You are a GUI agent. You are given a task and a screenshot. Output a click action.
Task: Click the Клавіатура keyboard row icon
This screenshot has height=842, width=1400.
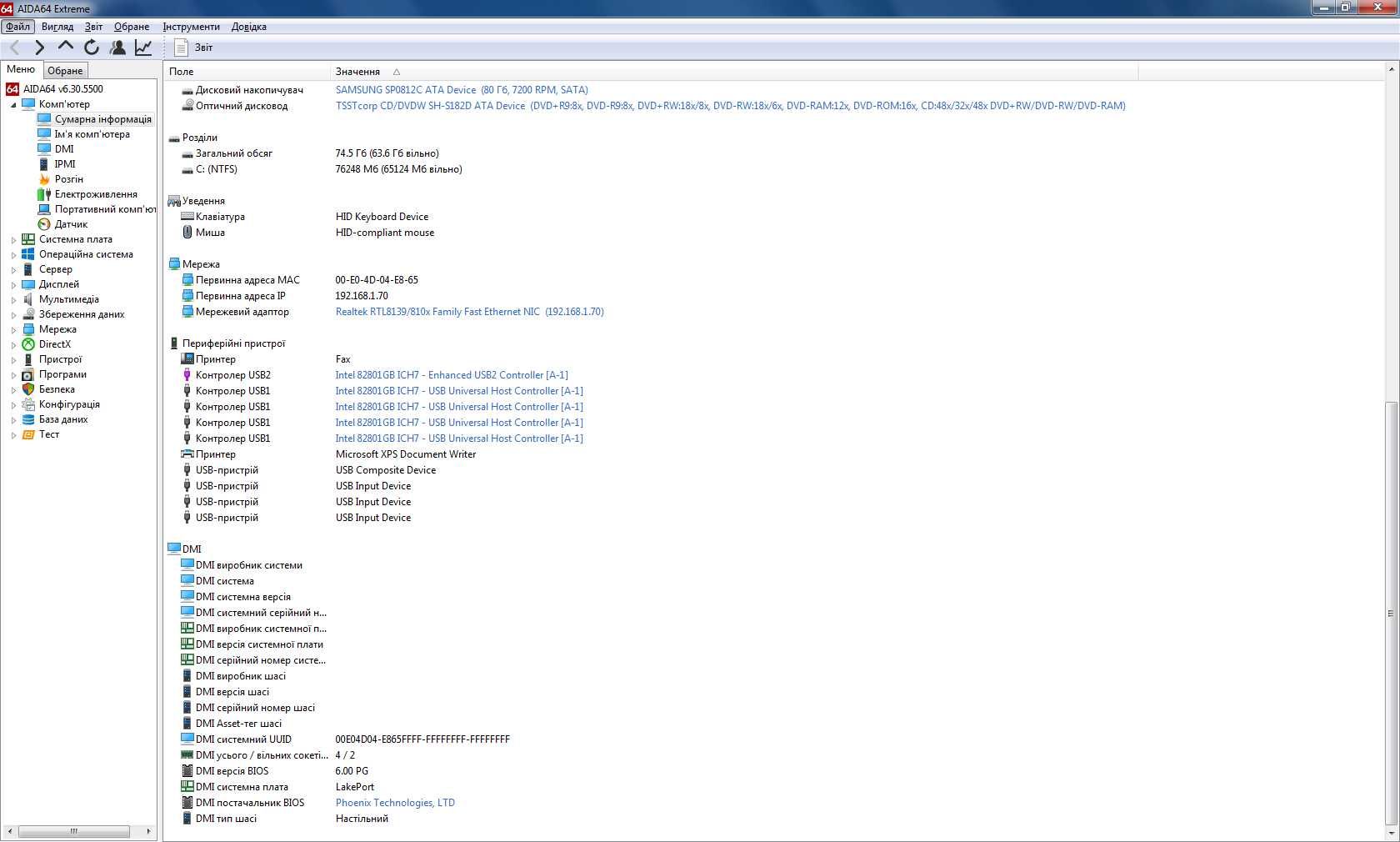(x=187, y=217)
